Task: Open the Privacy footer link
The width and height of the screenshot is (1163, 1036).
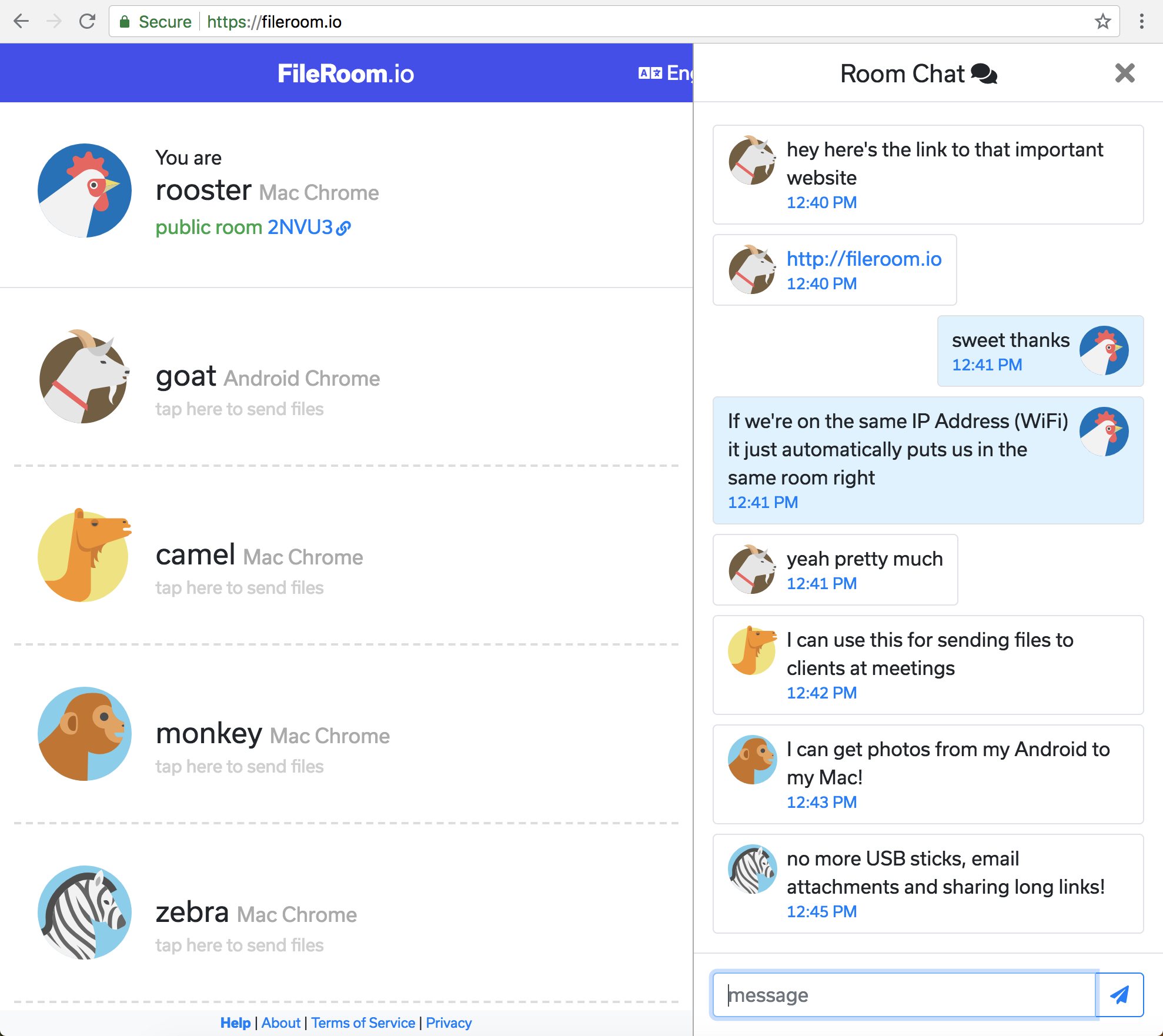Action: pos(448,1023)
